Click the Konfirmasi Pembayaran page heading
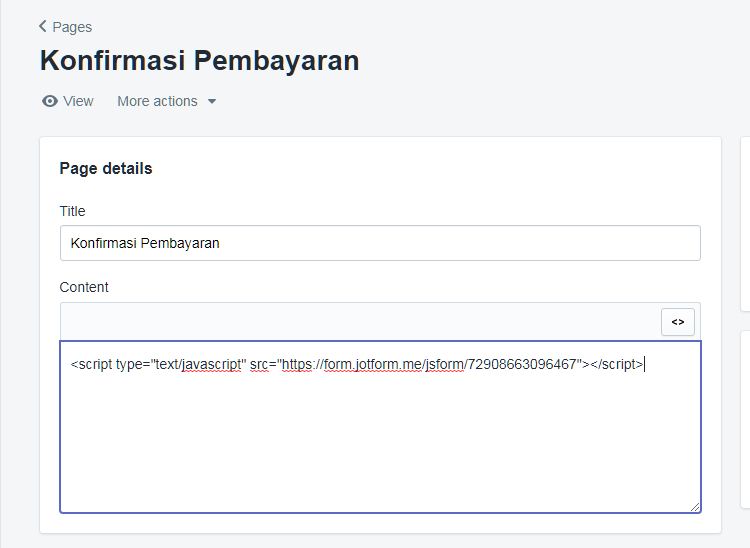The height and width of the screenshot is (548, 750). coord(199,61)
